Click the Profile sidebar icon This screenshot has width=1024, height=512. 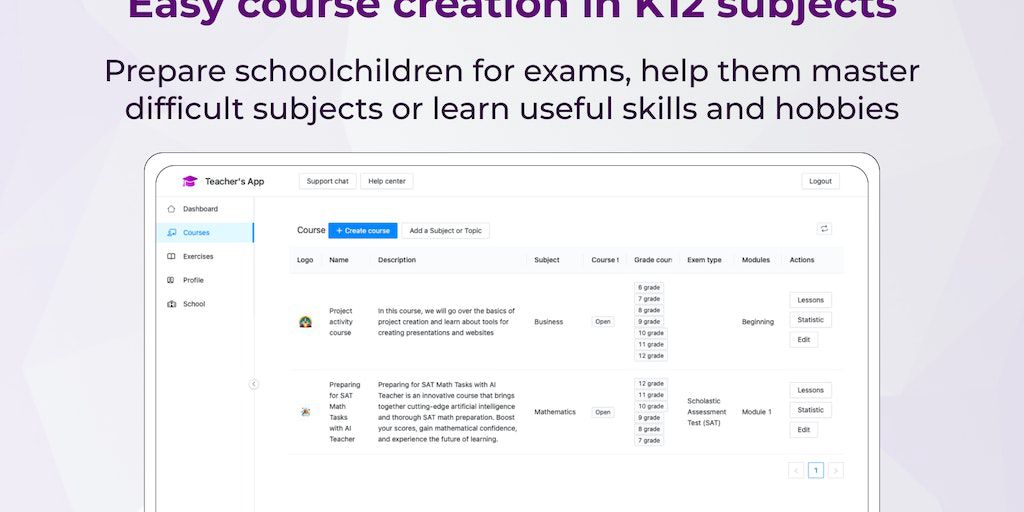(x=171, y=280)
